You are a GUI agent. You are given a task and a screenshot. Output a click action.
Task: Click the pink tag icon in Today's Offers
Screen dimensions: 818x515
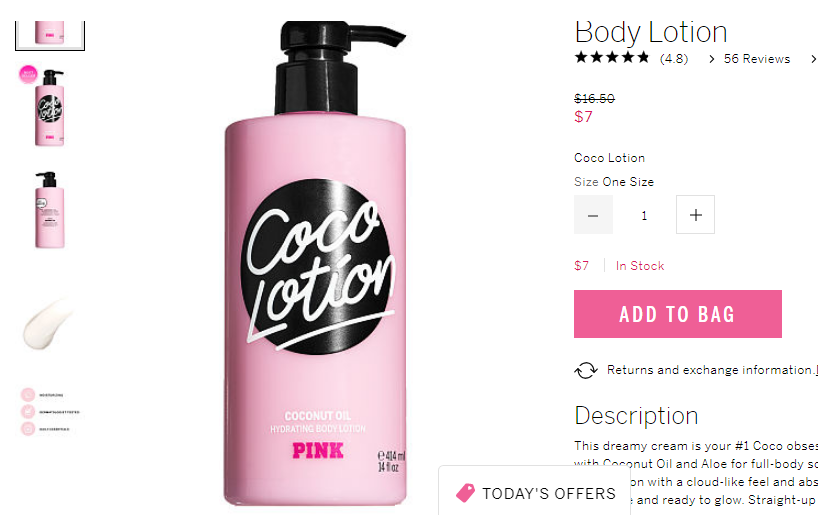pyautogui.click(x=465, y=493)
